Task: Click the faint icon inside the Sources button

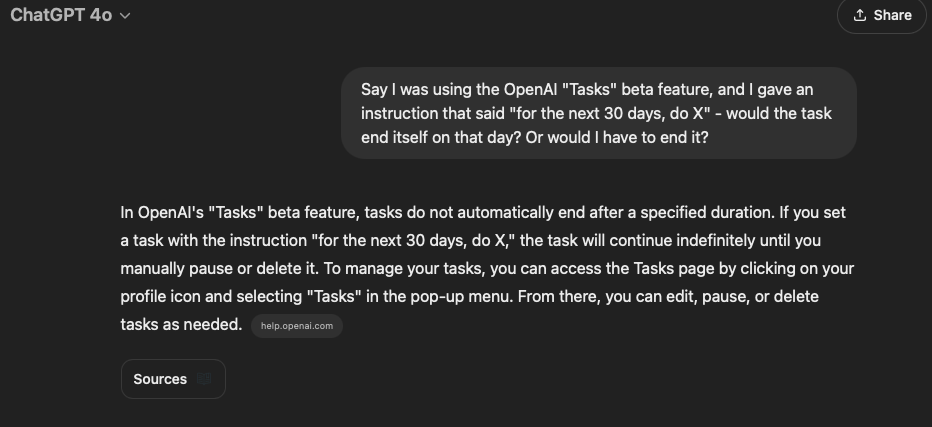Action: 204,379
